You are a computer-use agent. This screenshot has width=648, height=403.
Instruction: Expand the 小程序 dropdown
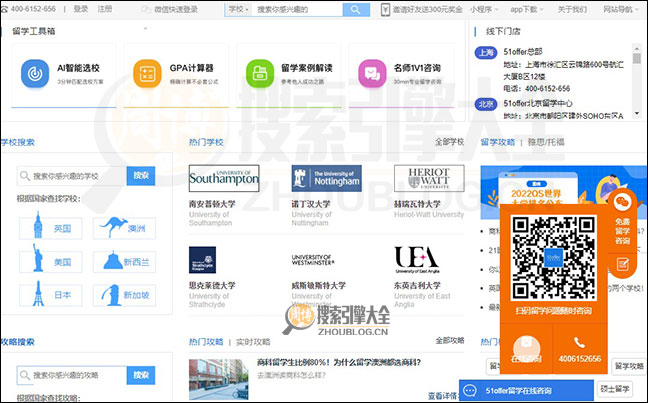click(x=484, y=9)
